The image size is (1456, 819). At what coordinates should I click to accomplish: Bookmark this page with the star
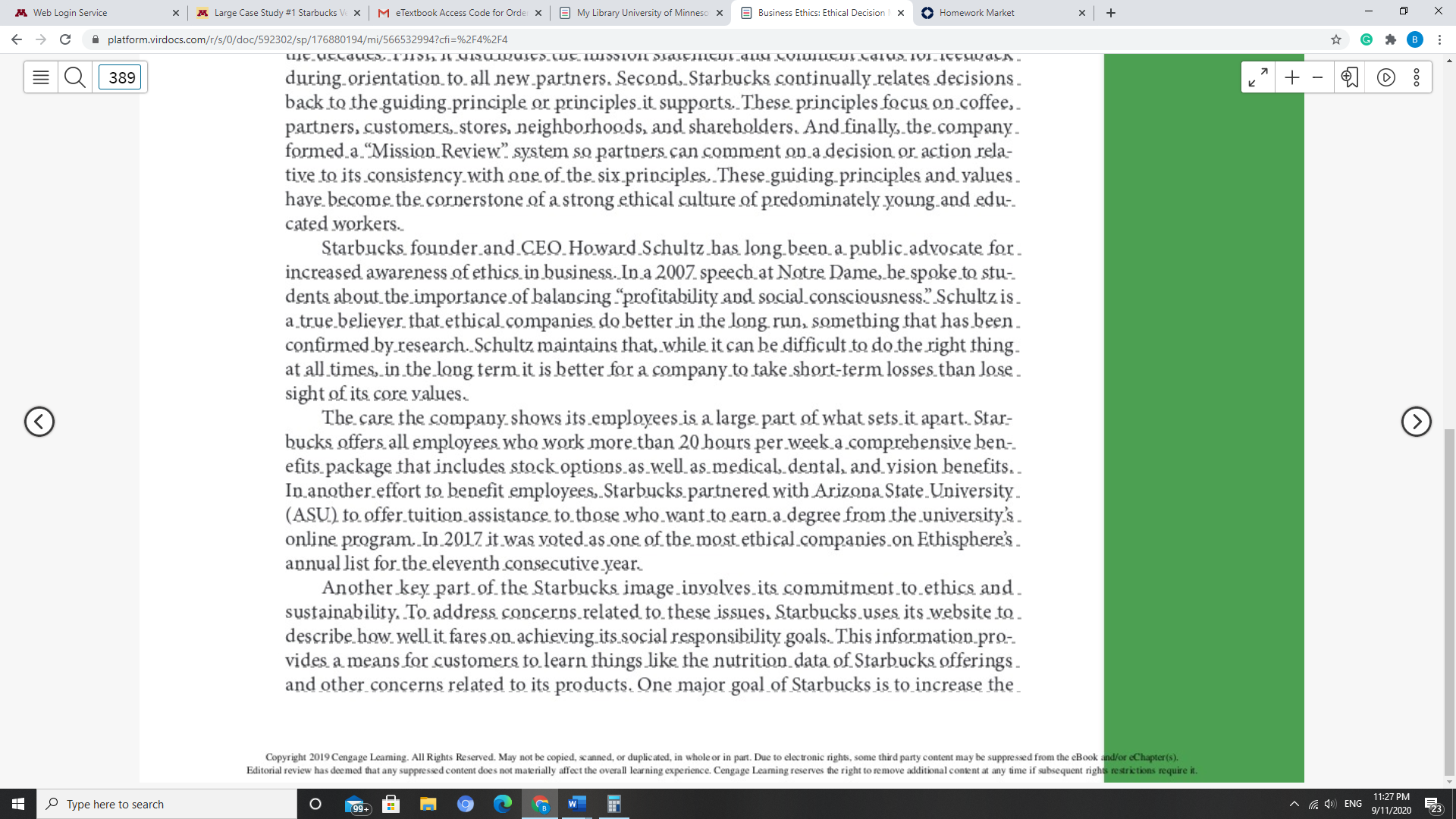1336,39
